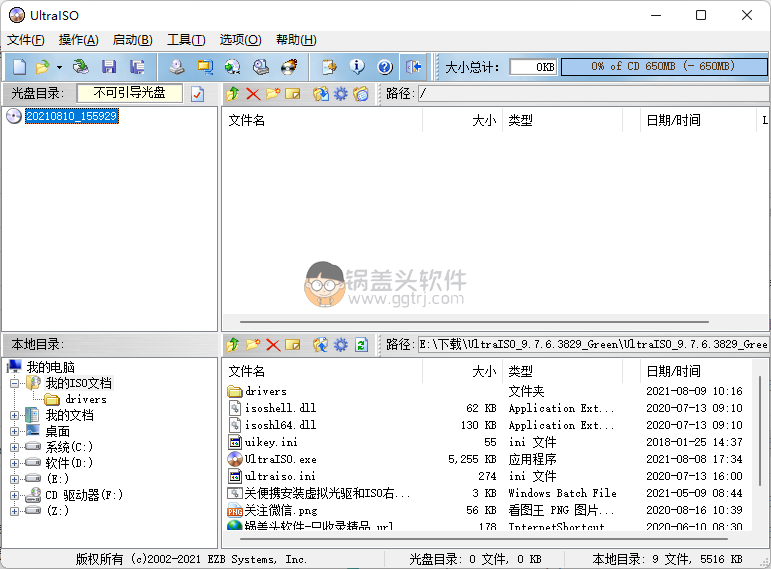The width and height of the screenshot is (771, 569).
Task: Click the Open CD/DVD disc icon
Action: (81, 66)
